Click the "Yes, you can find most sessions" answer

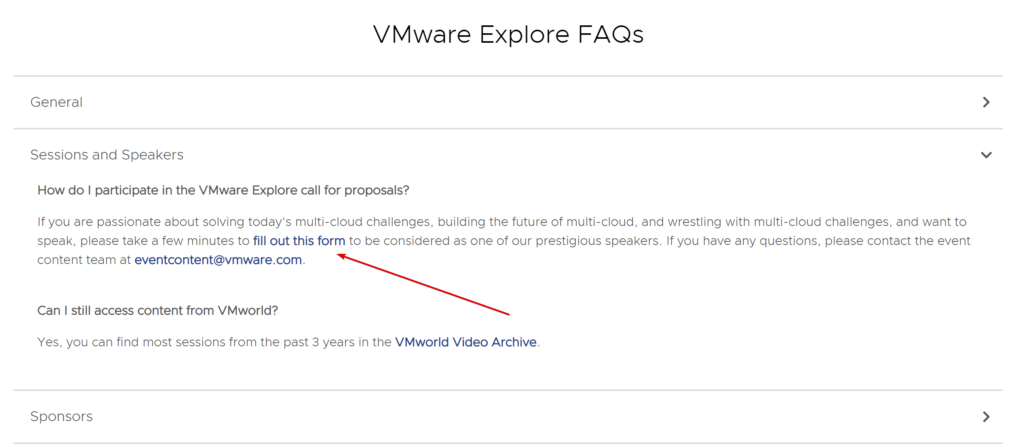[289, 342]
